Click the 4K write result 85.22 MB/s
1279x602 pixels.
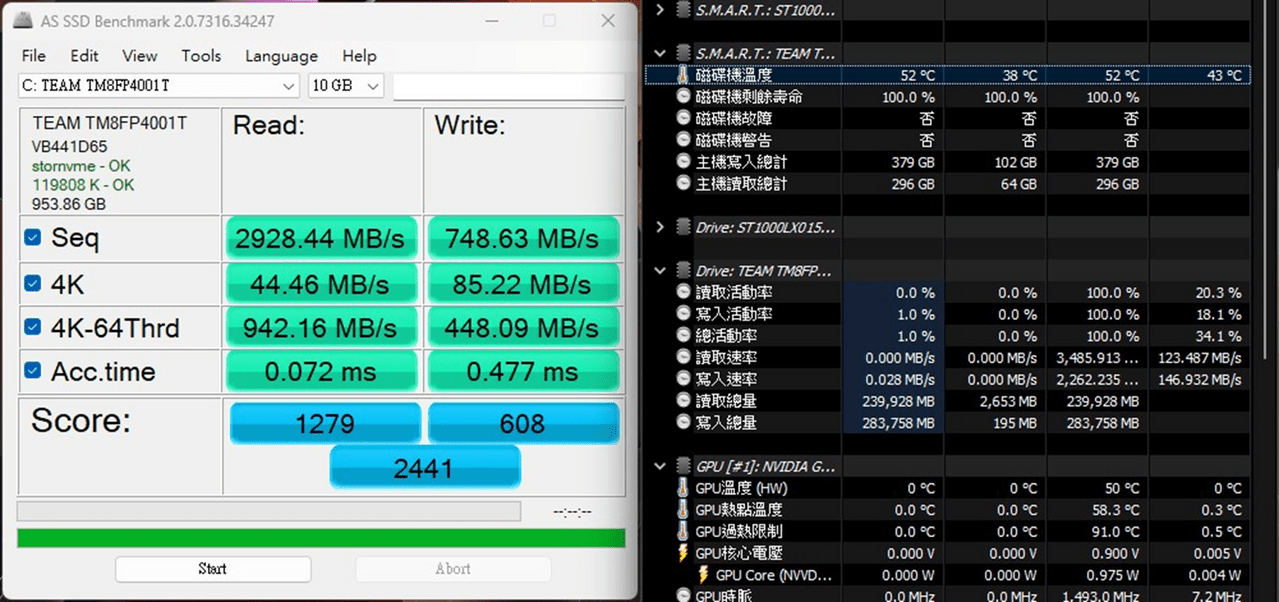[522, 285]
